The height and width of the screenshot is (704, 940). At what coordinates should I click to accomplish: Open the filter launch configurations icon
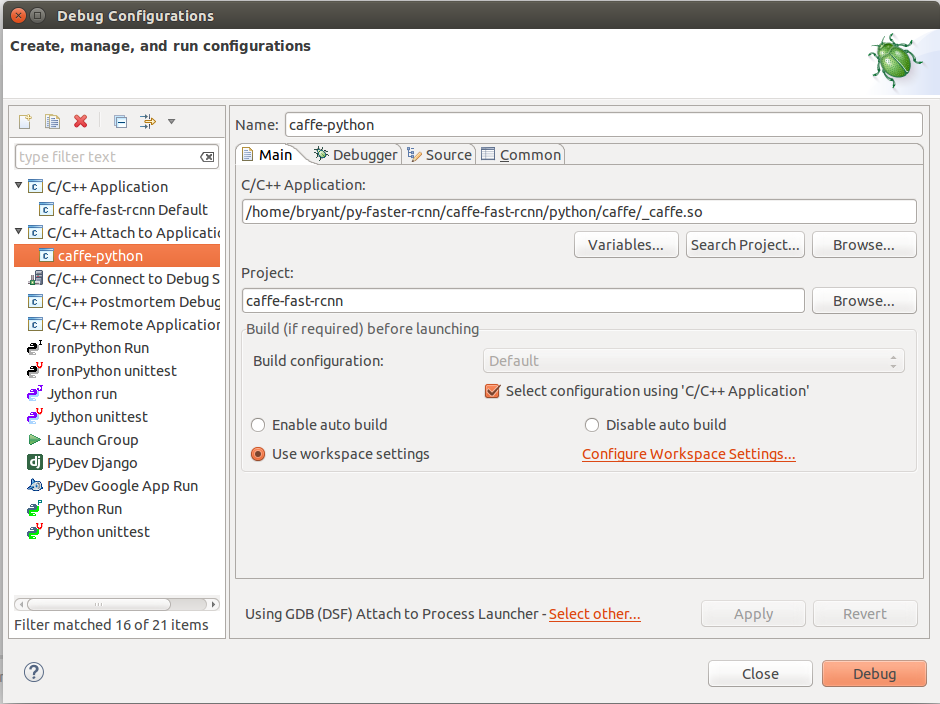pos(146,121)
